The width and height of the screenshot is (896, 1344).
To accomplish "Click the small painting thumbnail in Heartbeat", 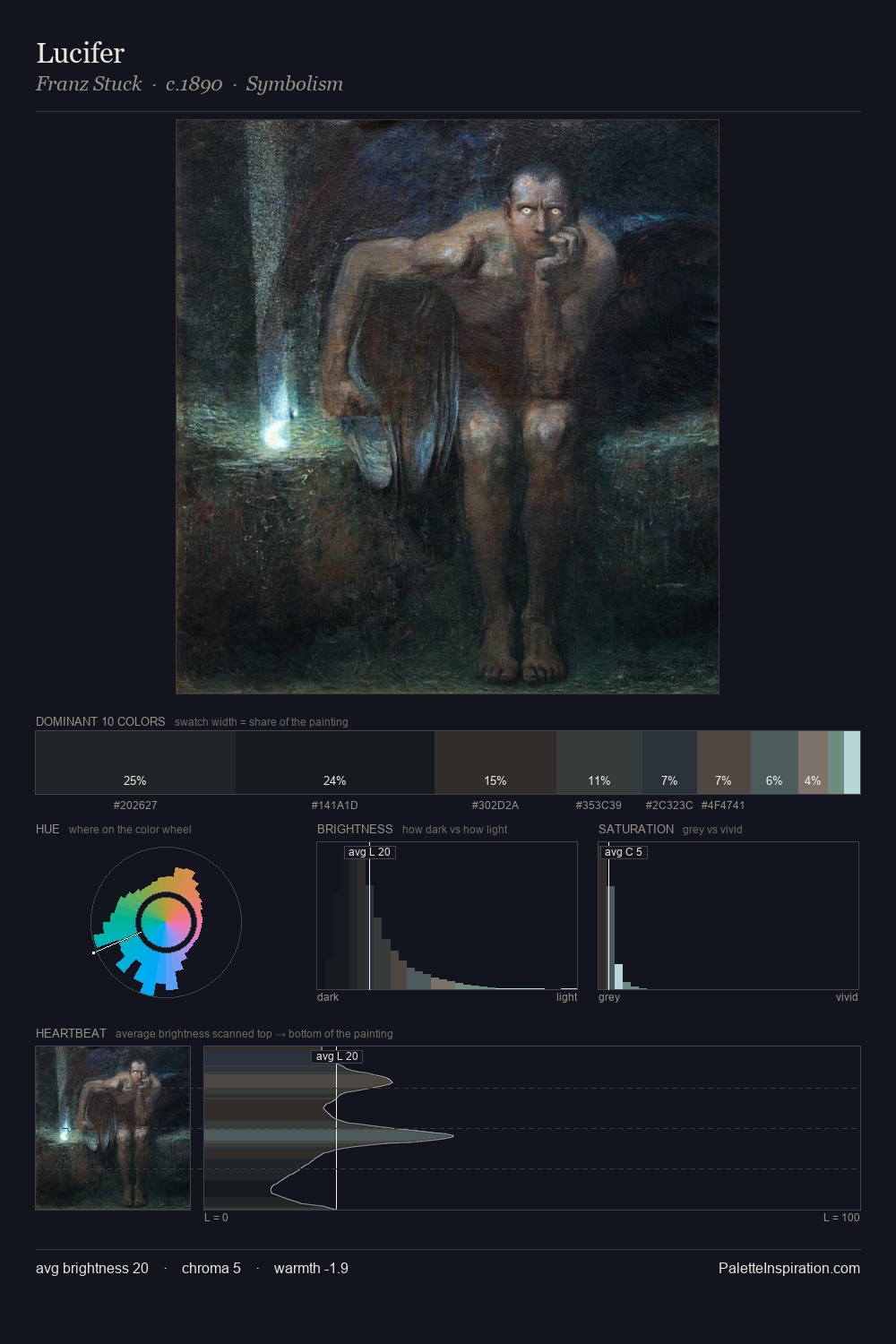I will 113,1128.
